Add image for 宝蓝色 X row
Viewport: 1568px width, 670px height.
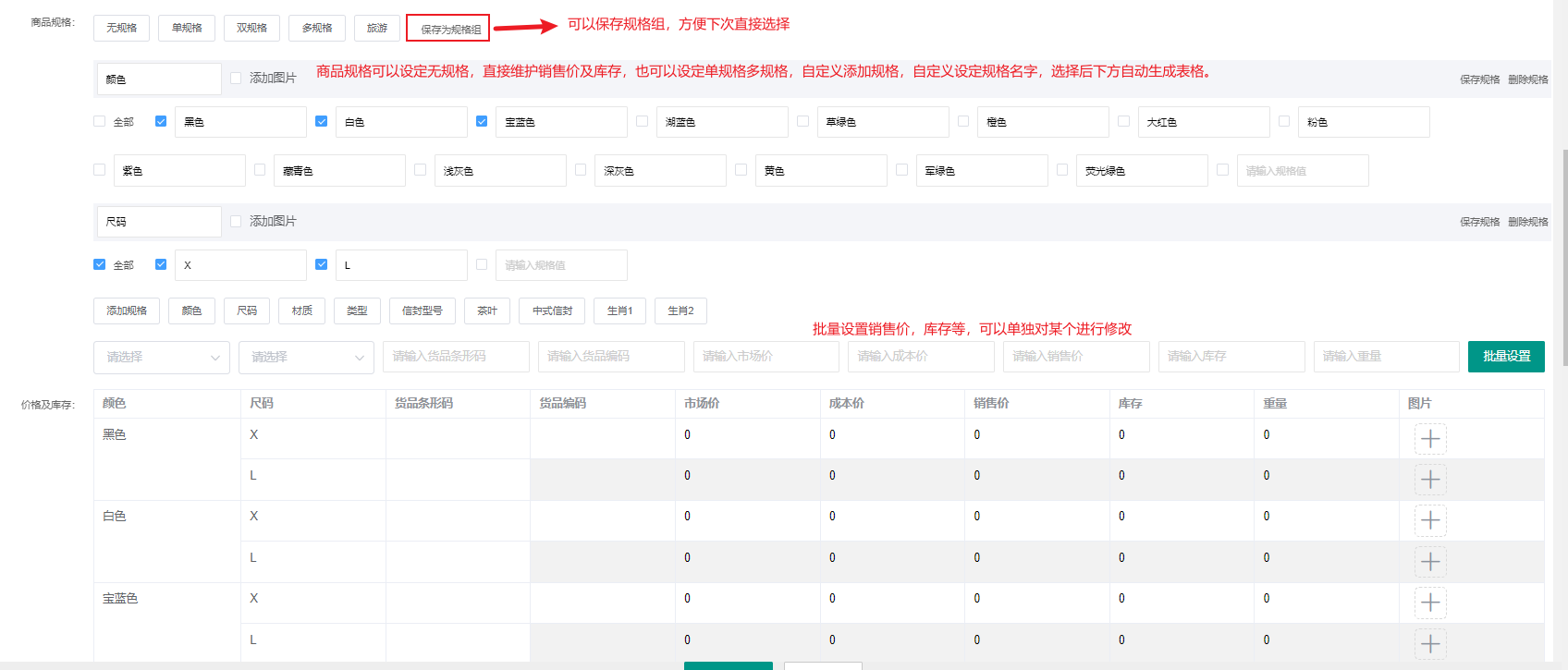click(x=1430, y=603)
